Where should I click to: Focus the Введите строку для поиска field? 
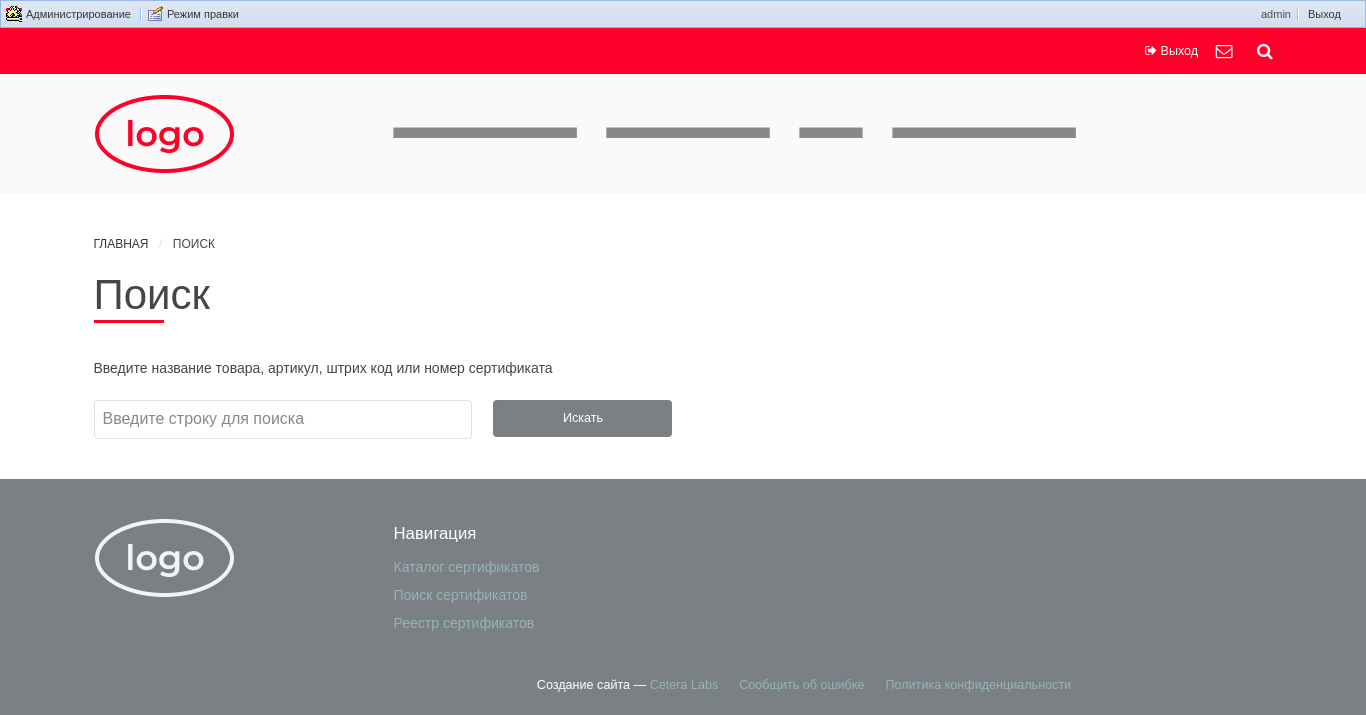pos(283,419)
